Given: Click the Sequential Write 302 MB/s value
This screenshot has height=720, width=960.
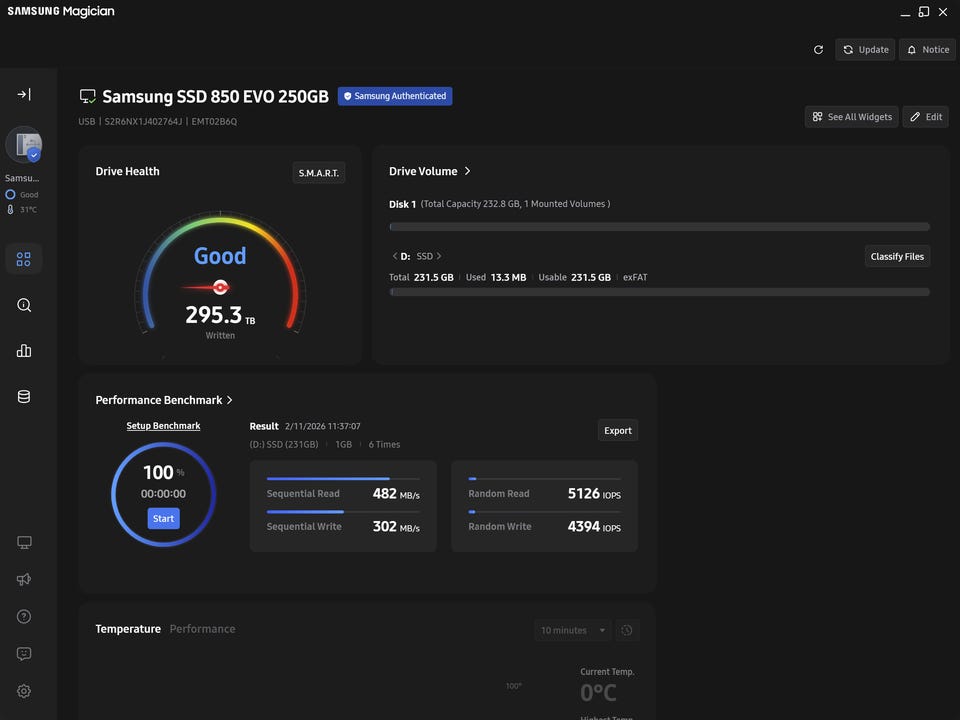Looking at the screenshot, I should click(396, 527).
